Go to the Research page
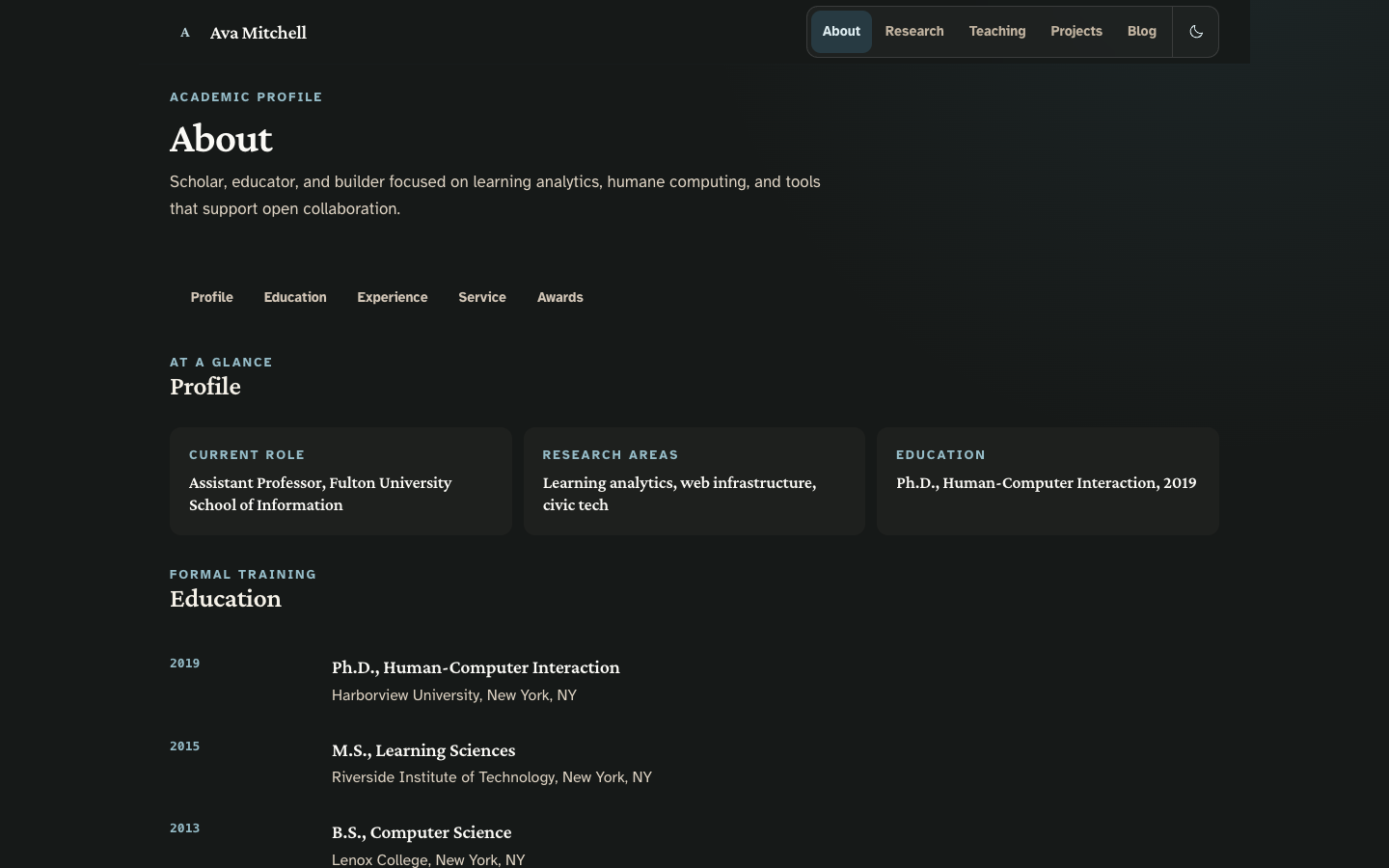Screen dimensions: 1389x868 (x=914, y=32)
